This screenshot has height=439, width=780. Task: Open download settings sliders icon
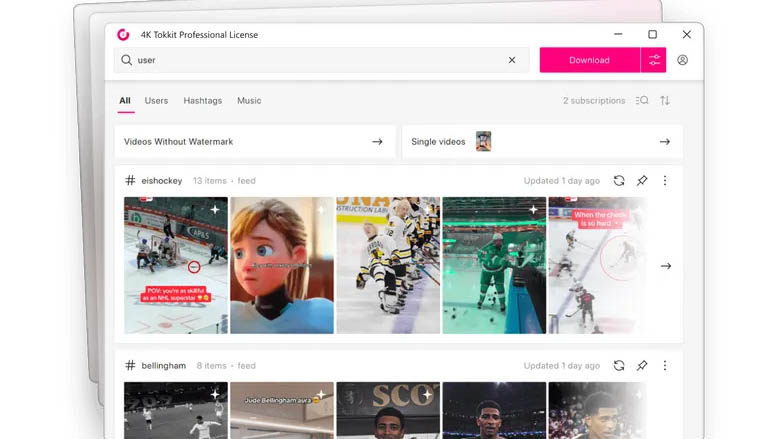tap(654, 60)
